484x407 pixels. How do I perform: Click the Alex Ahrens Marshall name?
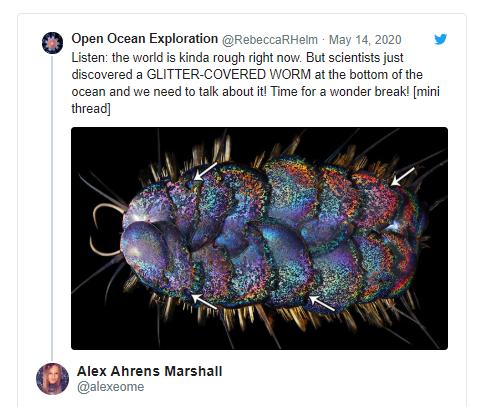pos(149,371)
